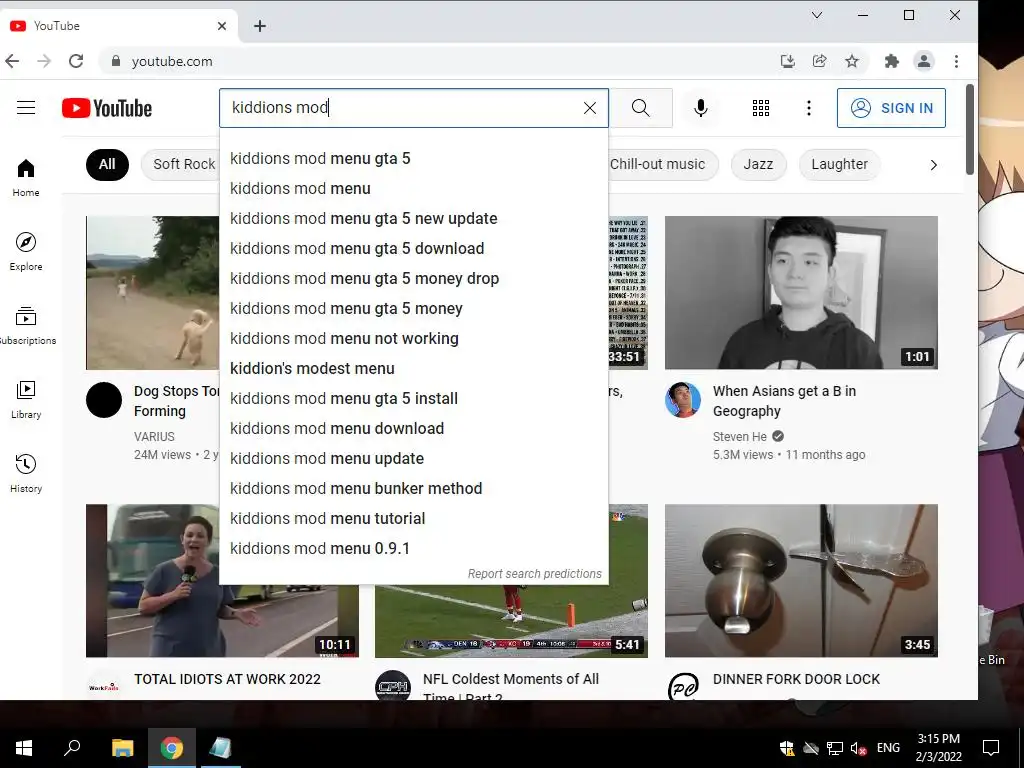Select 'kiddions mod menu not working'
The height and width of the screenshot is (768, 1024).
tap(413, 339)
